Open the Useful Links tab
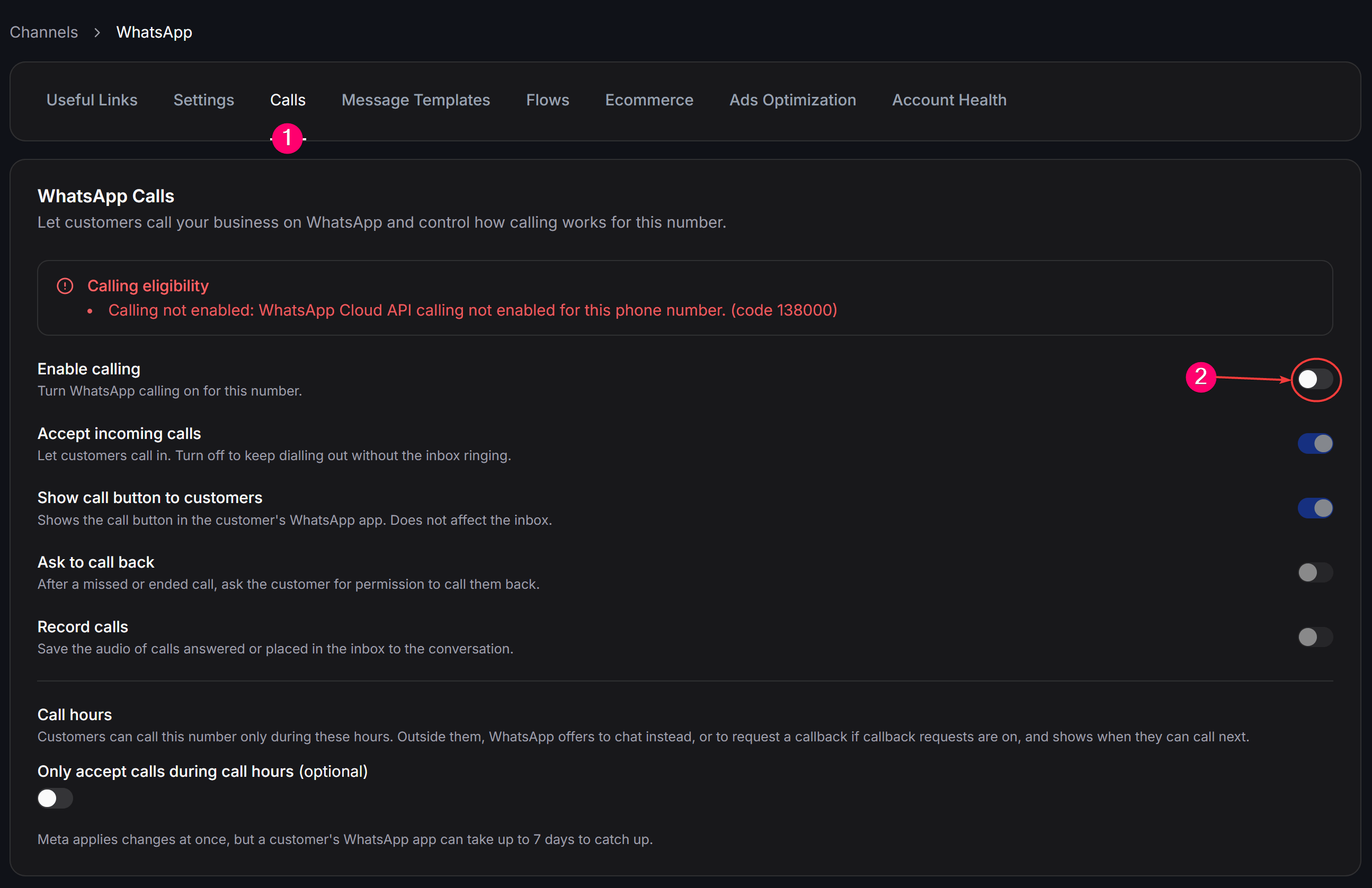The height and width of the screenshot is (888, 1372). point(92,100)
